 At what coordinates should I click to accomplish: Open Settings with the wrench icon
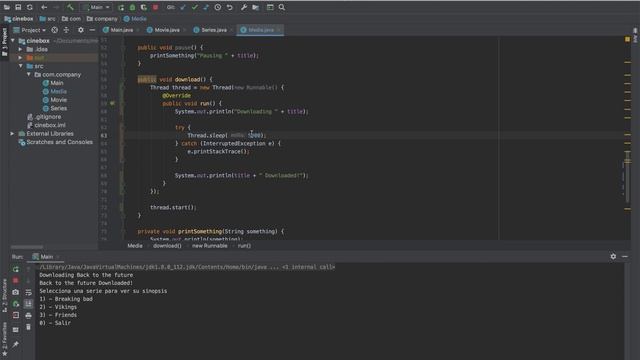point(244,7)
